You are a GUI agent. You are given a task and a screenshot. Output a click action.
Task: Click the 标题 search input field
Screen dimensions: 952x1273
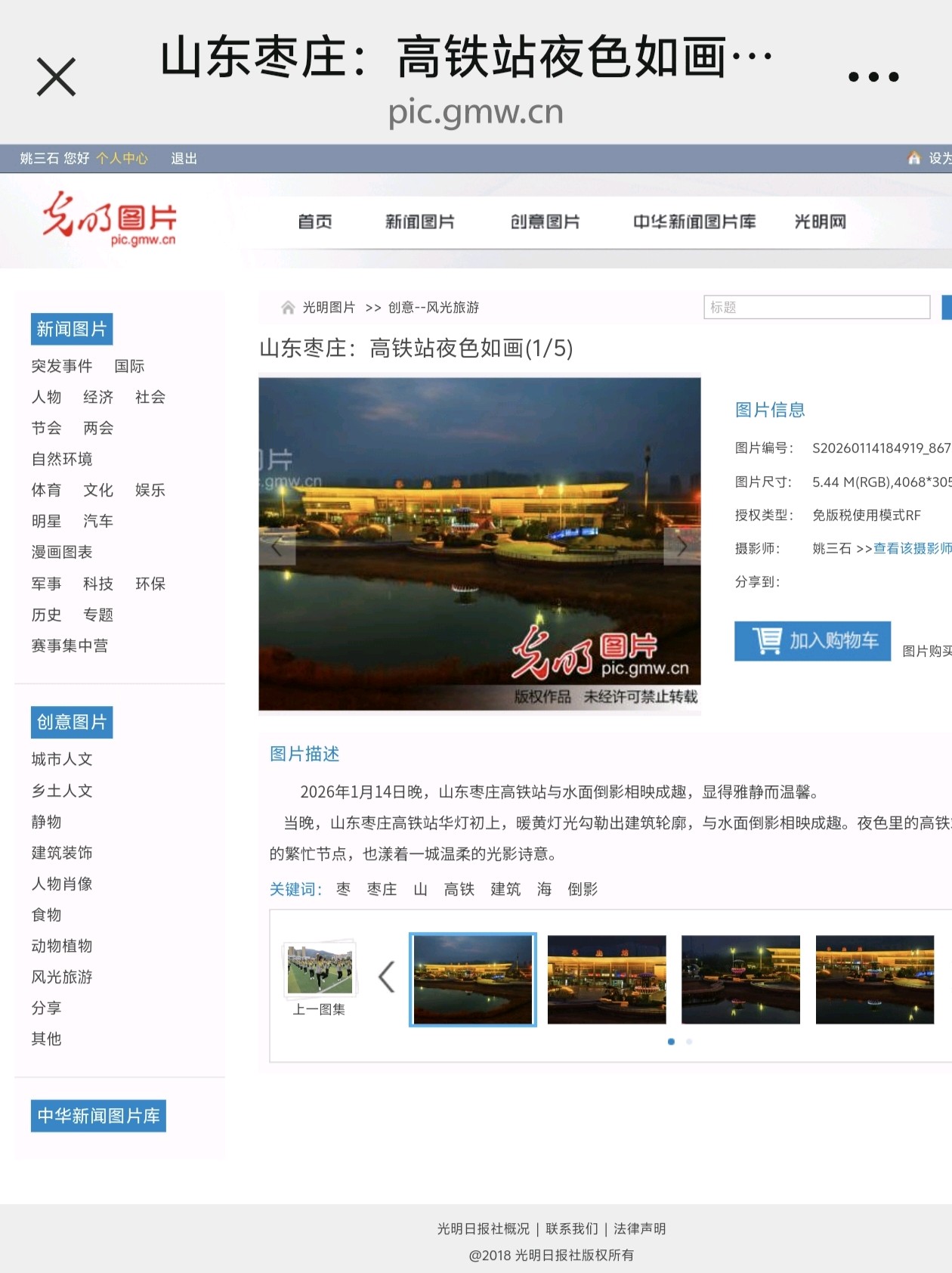tap(816, 308)
